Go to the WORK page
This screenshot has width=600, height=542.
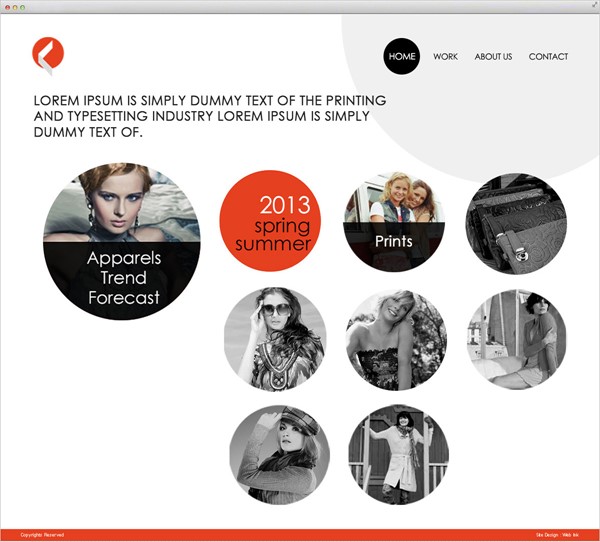click(x=445, y=57)
